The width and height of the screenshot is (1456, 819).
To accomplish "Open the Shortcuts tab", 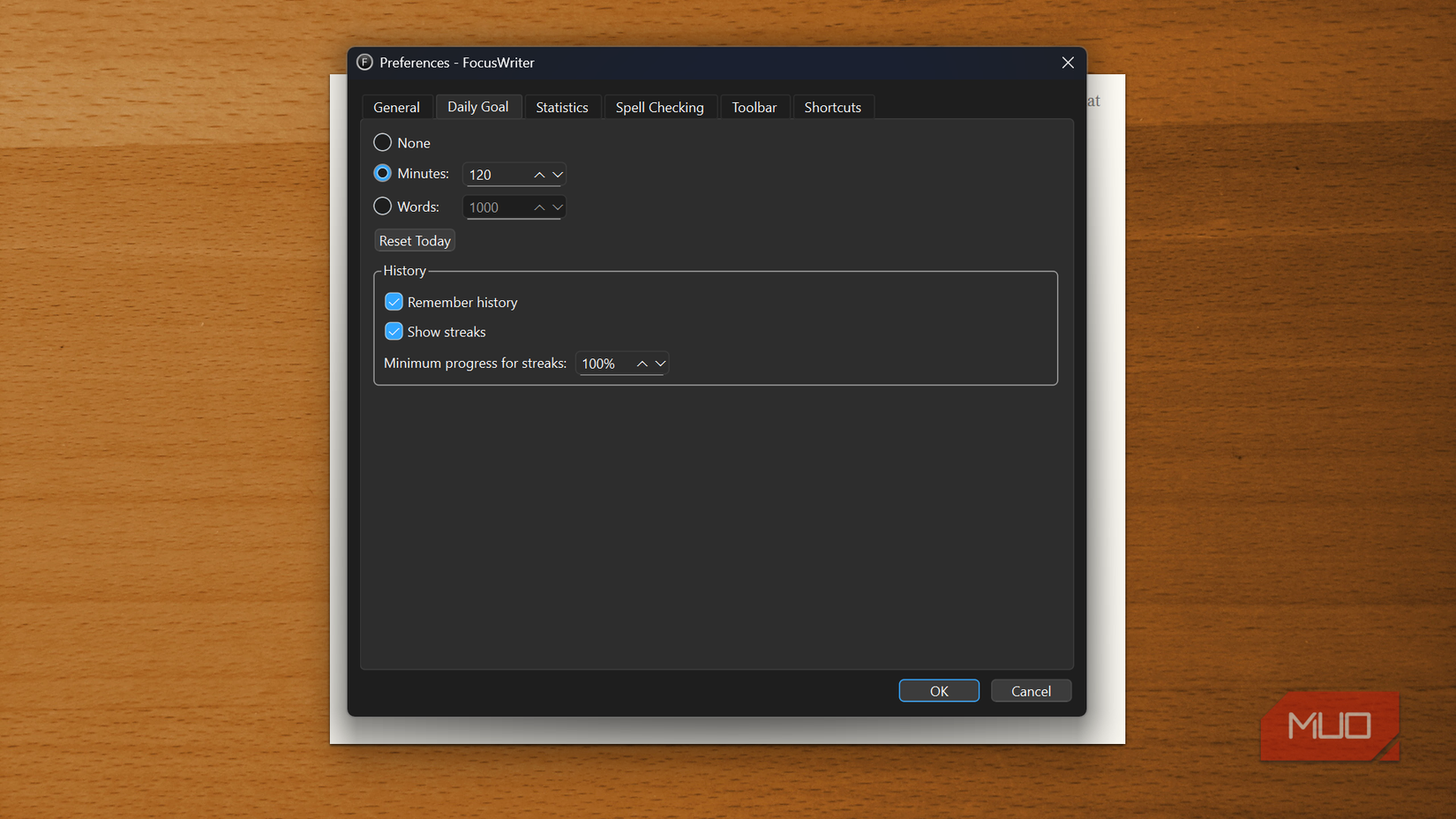I will pyautogui.click(x=832, y=106).
